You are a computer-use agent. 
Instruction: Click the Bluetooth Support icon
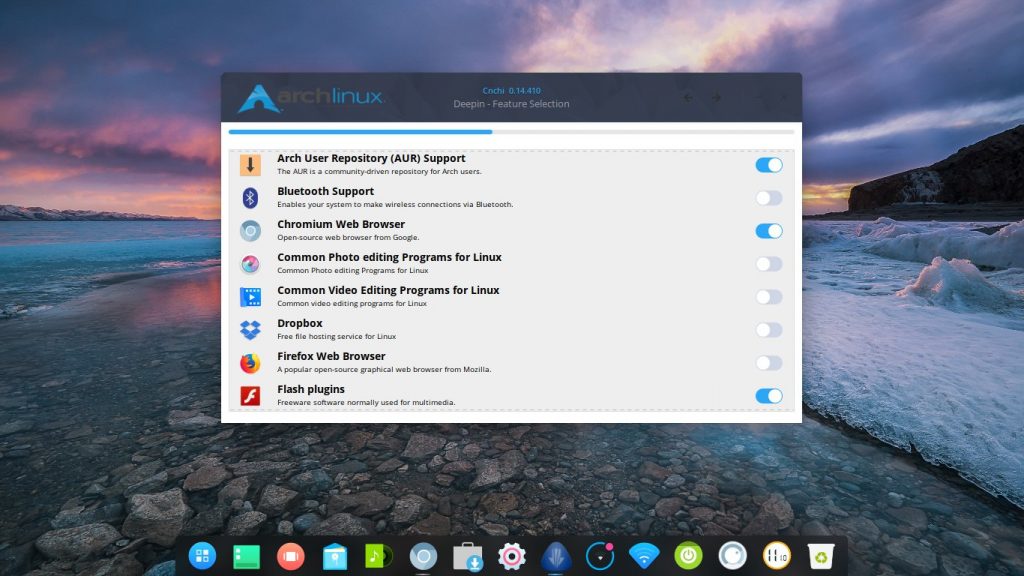tap(250, 198)
